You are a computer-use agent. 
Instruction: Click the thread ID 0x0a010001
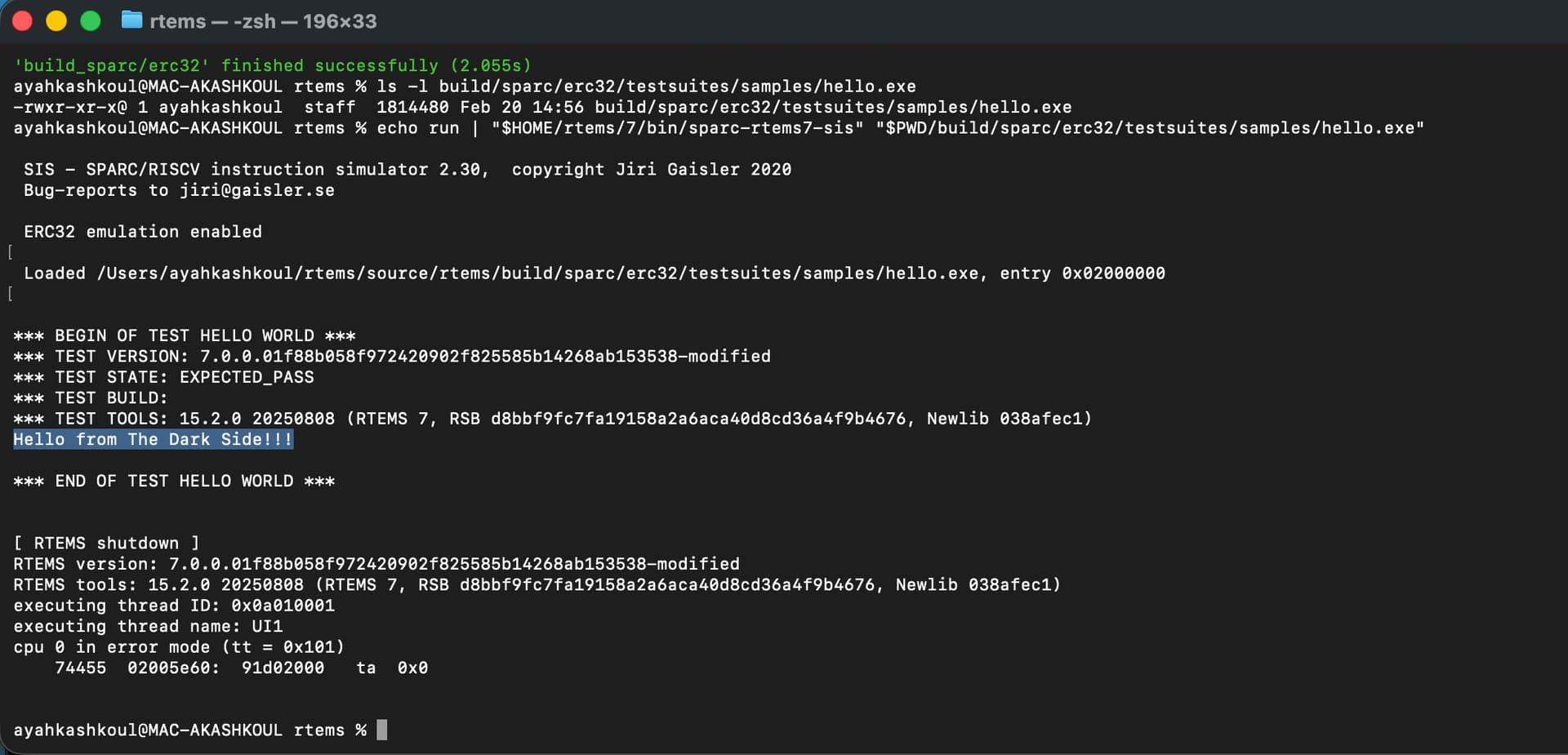point(283,606)
